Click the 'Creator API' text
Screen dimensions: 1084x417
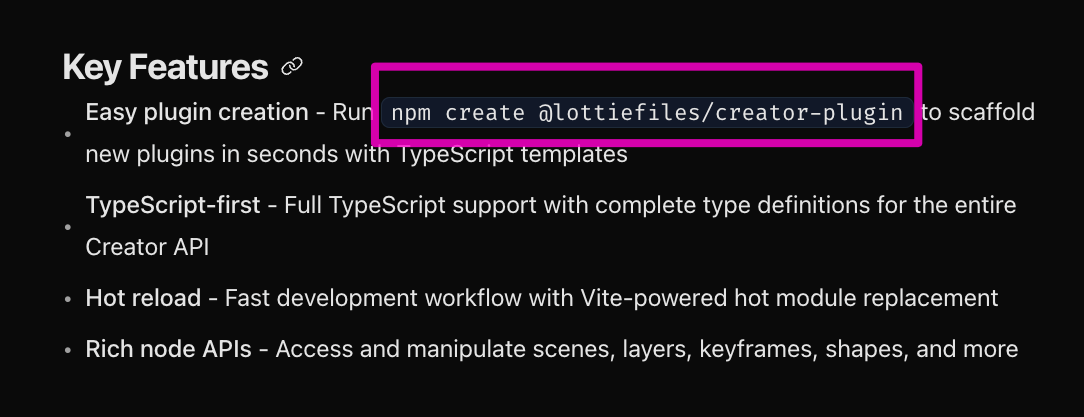click(147, 247)
